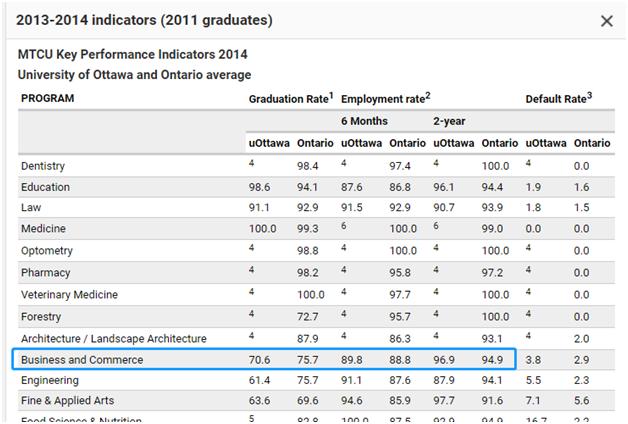Viewport: 628px width, 424px height.
Task: Click the dialog title '2013-2014 indicators (2011 graduates)'
Action: 145,21
